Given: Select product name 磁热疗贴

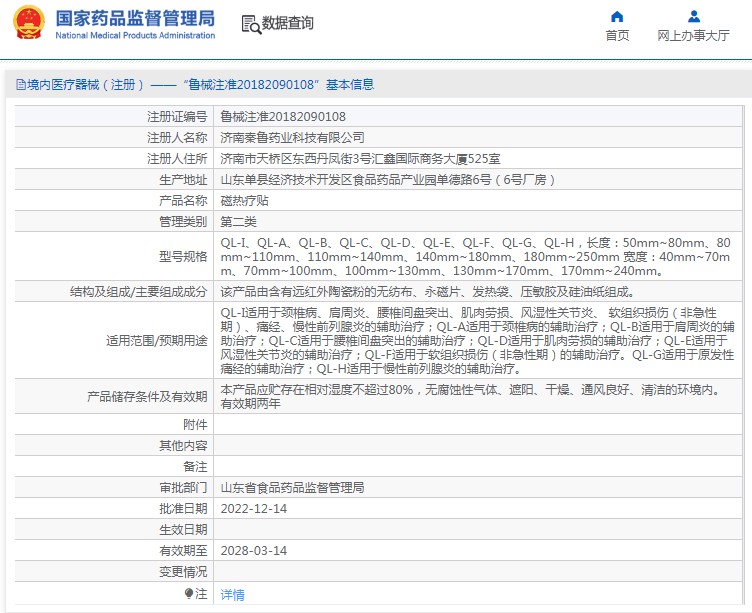Looking at the screenshot, I should (x=244, y=200).
